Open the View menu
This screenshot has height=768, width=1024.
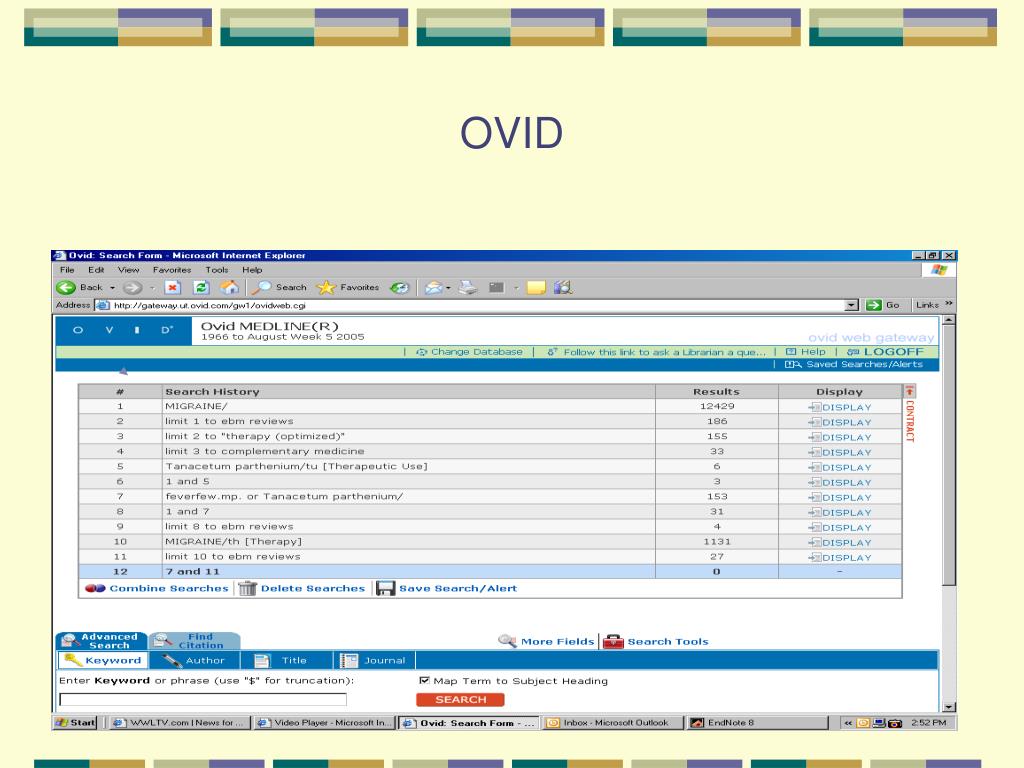click(129, 270)
